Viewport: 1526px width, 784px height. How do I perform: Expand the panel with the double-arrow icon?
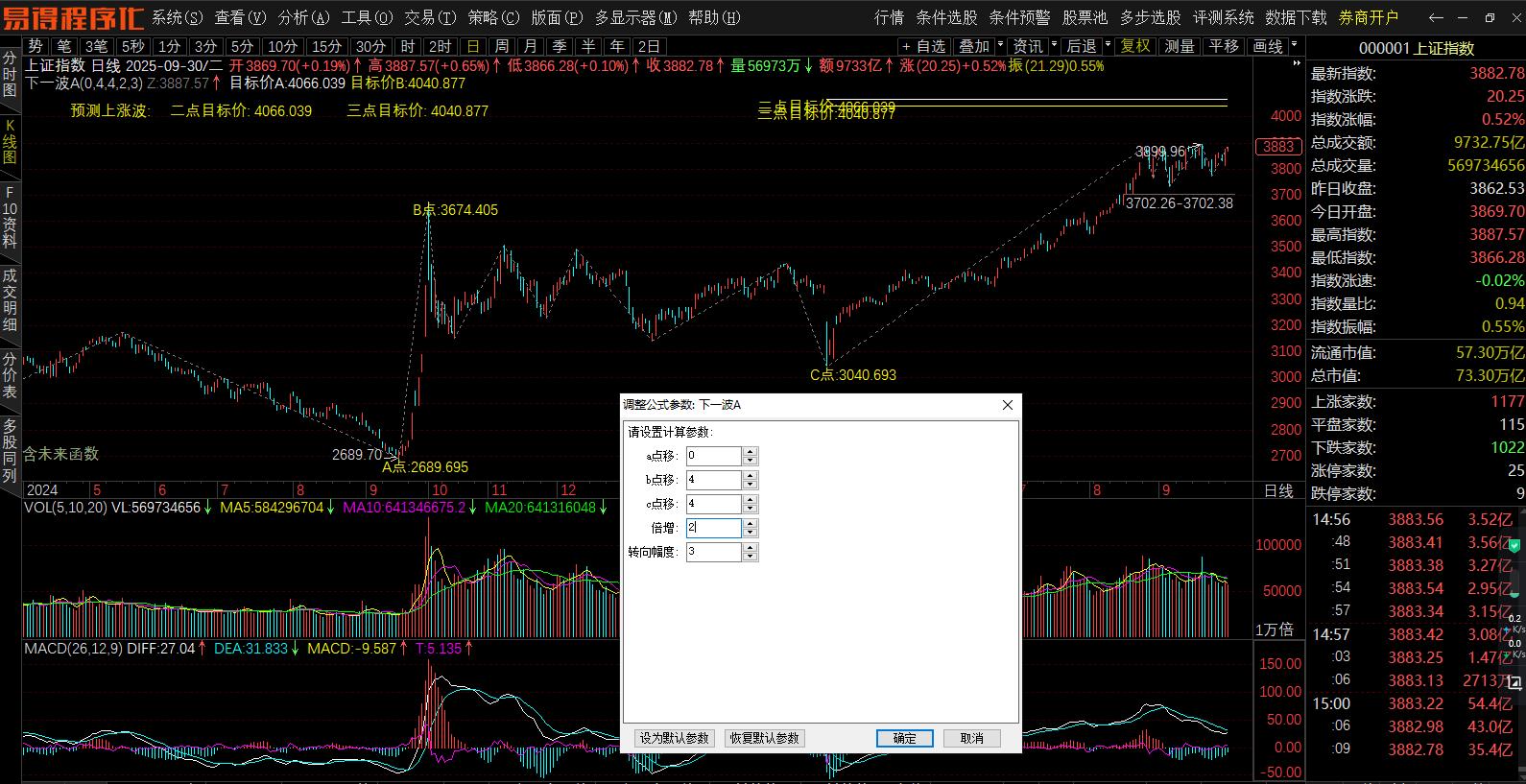[1297, 63]
